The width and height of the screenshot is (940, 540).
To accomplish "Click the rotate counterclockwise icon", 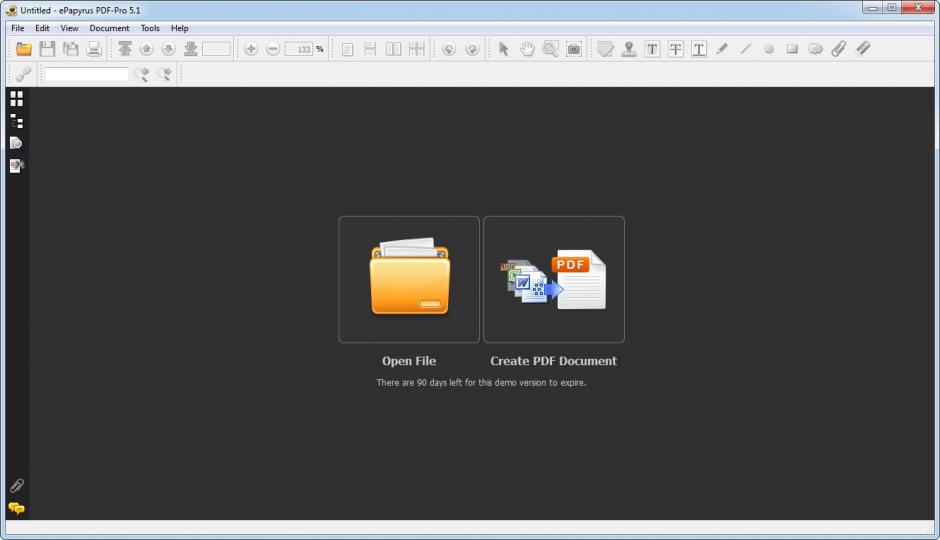I will (x=449, y=49).
